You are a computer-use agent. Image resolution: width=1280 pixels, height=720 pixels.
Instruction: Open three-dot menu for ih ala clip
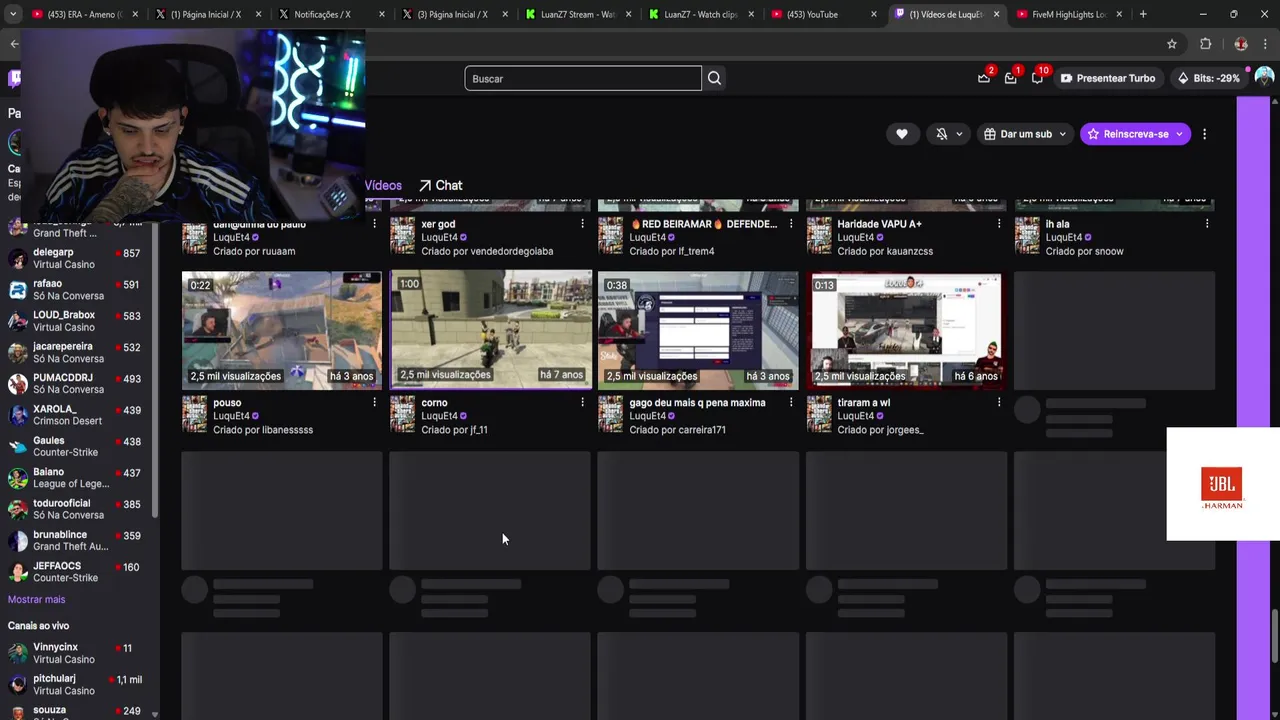point(1206,224)
